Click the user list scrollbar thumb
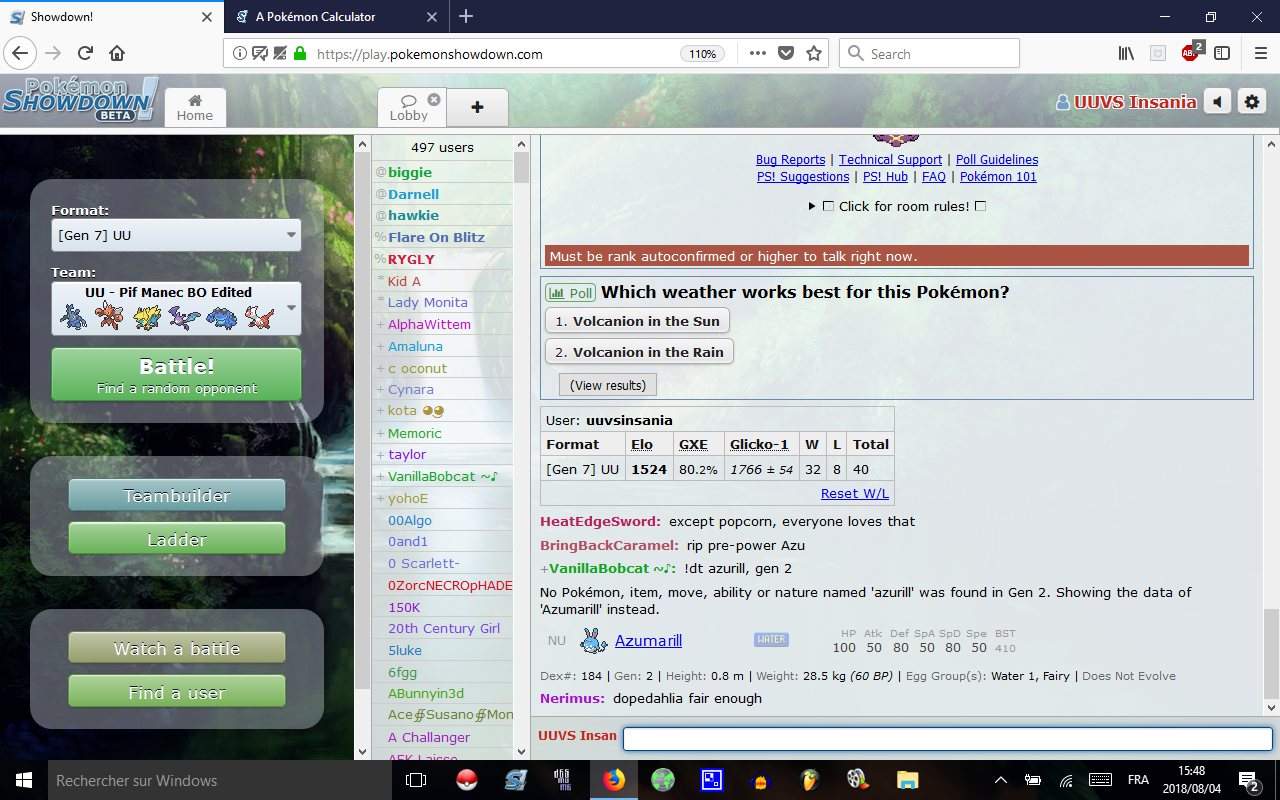The width and height of the screenshot is (1280, 800). click(x=521, y=167)
